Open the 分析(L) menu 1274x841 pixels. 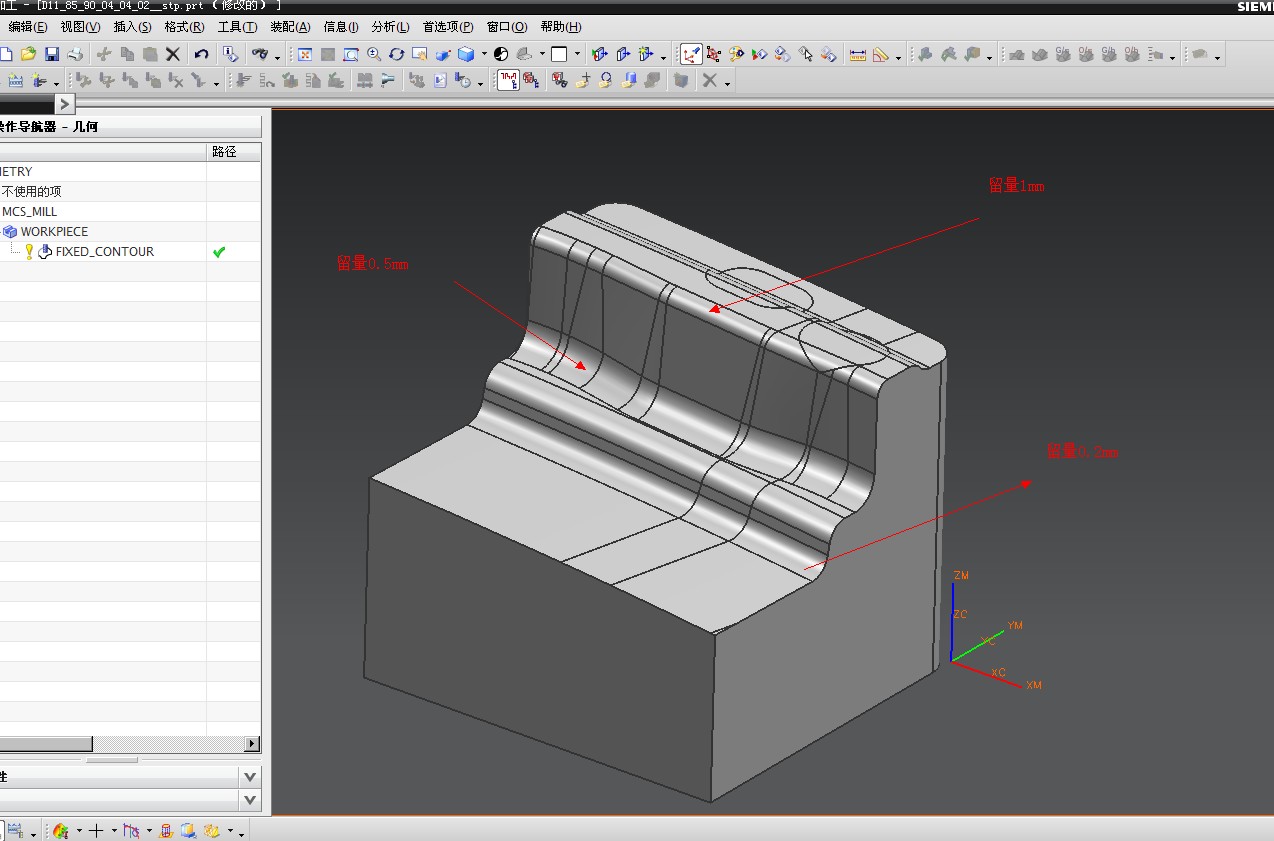click(x=390, y=27)
